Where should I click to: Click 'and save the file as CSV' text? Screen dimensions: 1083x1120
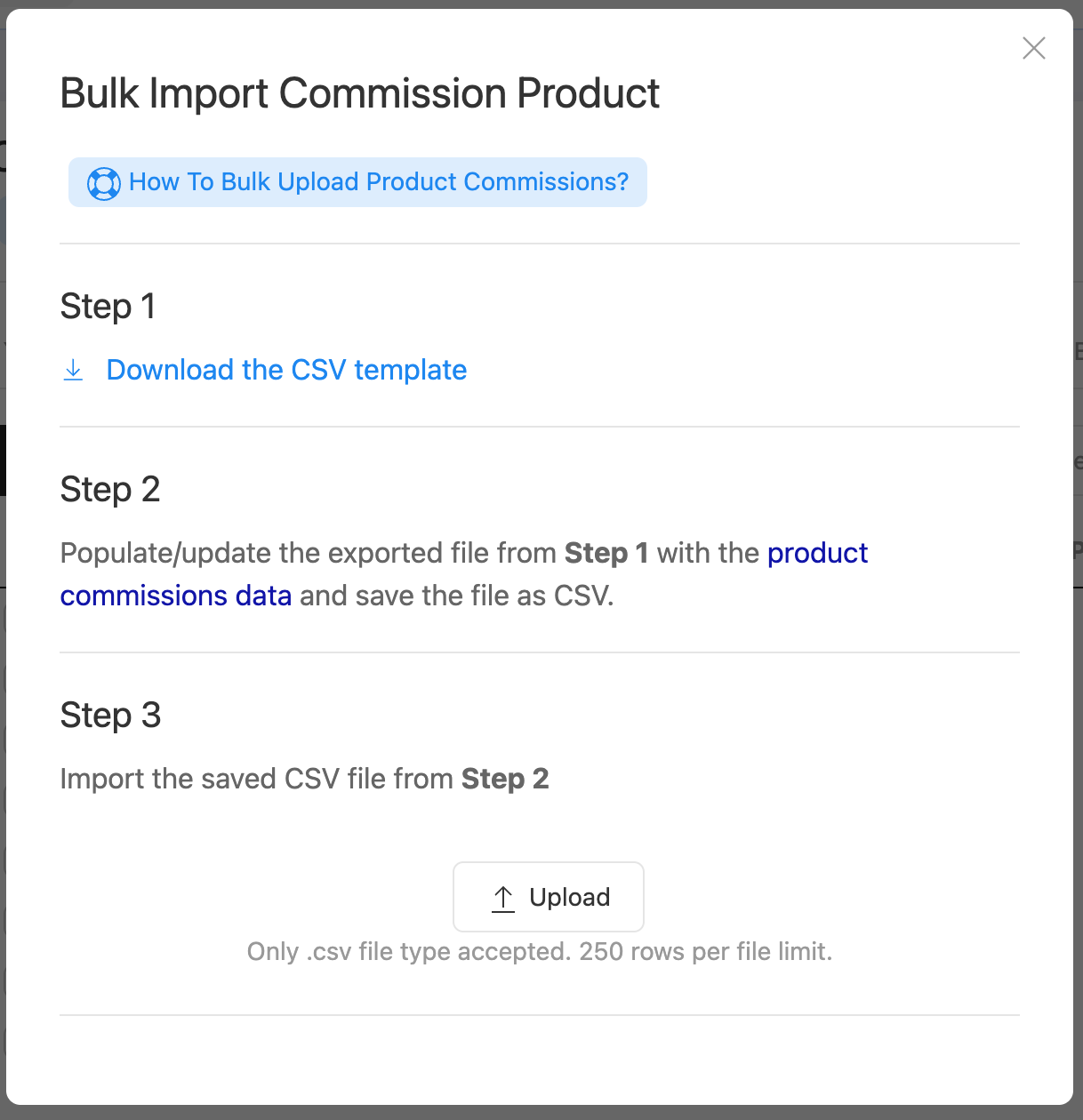click(456, 596)
